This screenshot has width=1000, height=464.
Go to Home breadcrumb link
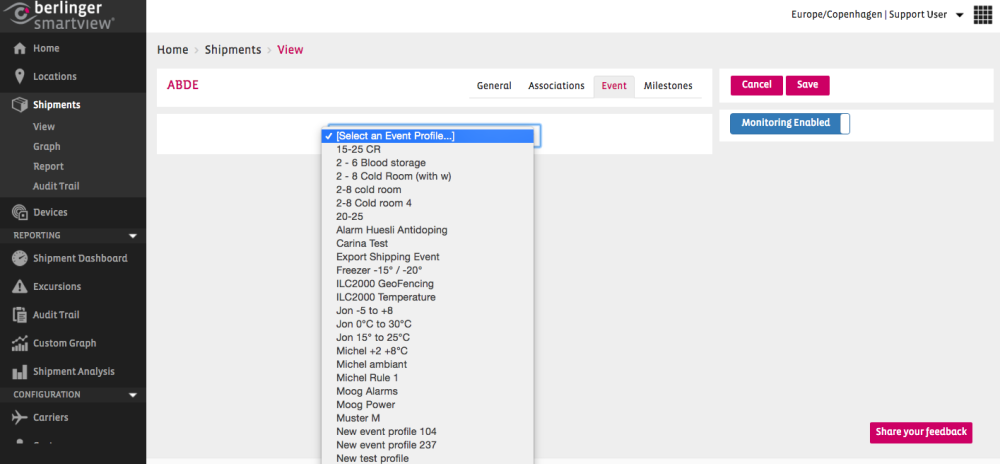[x=173, y=50]
